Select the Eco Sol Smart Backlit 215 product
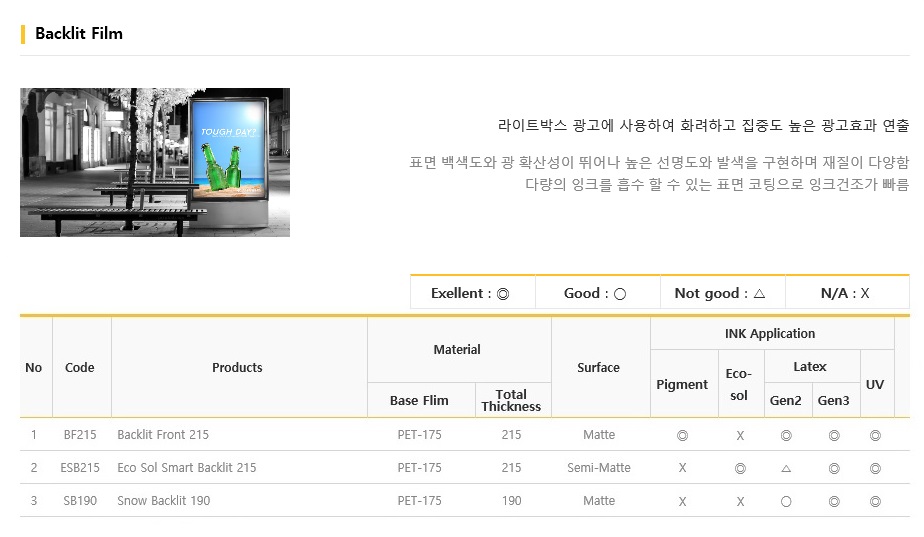 point(187,468)
